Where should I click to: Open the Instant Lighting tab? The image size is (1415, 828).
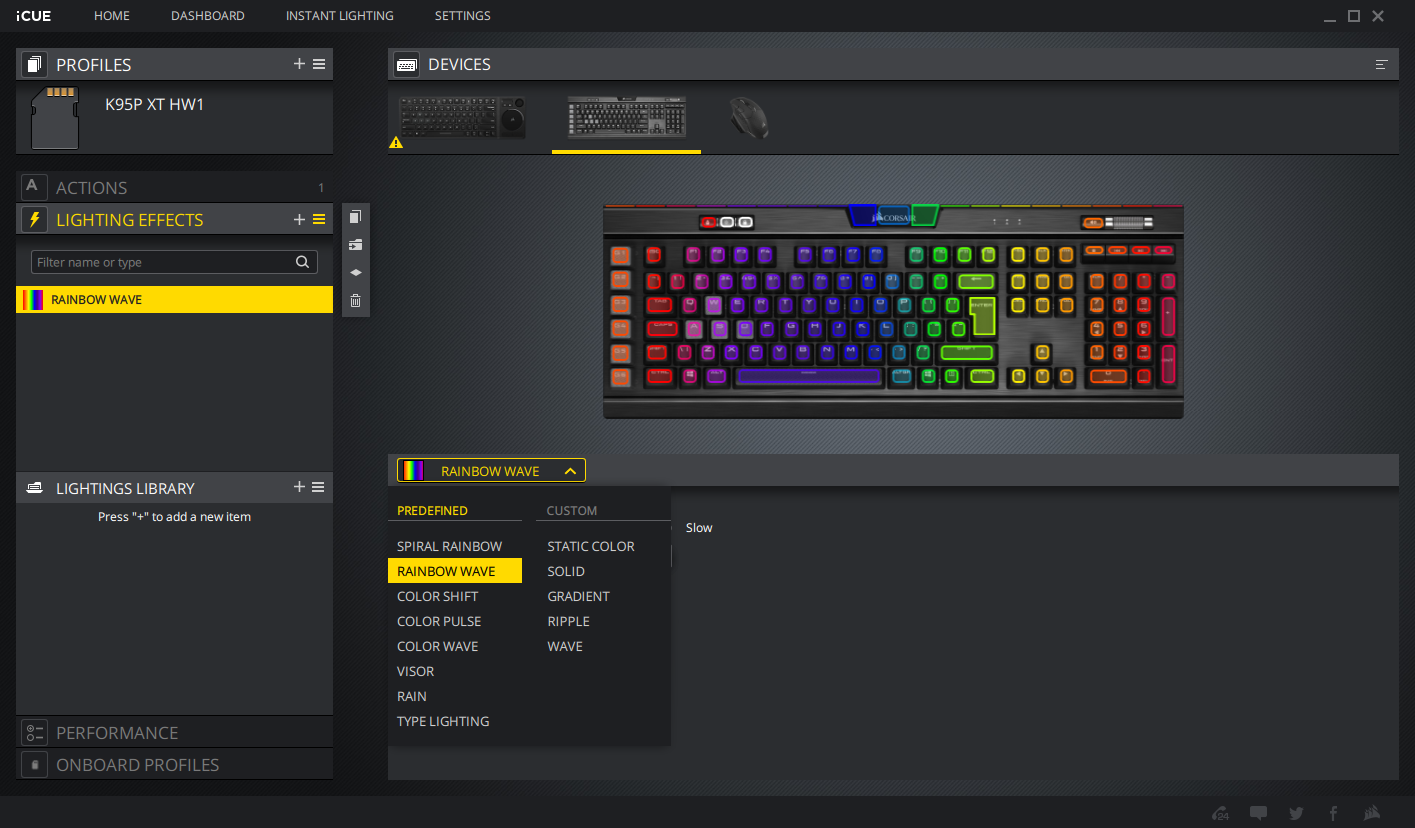click(340, 16)
